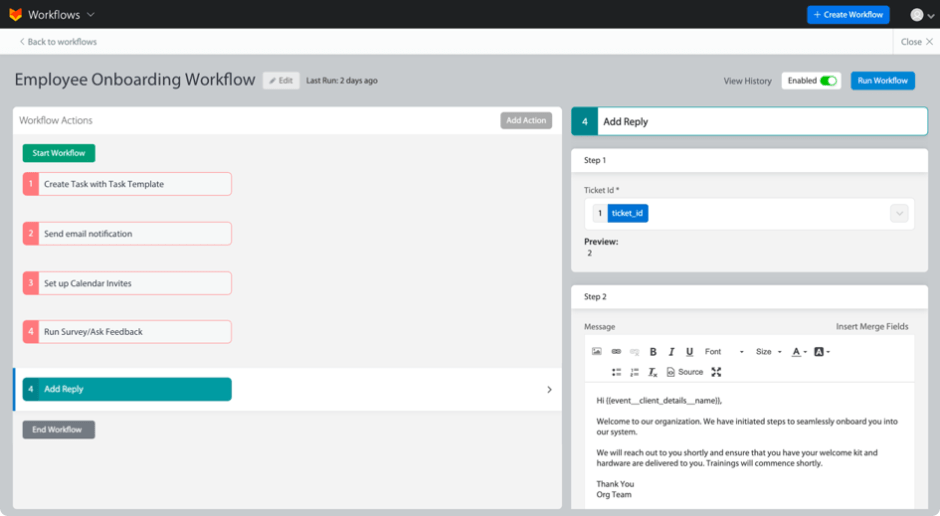
Task: Click Create Workflow button
Action: click(x=848, y=14)
